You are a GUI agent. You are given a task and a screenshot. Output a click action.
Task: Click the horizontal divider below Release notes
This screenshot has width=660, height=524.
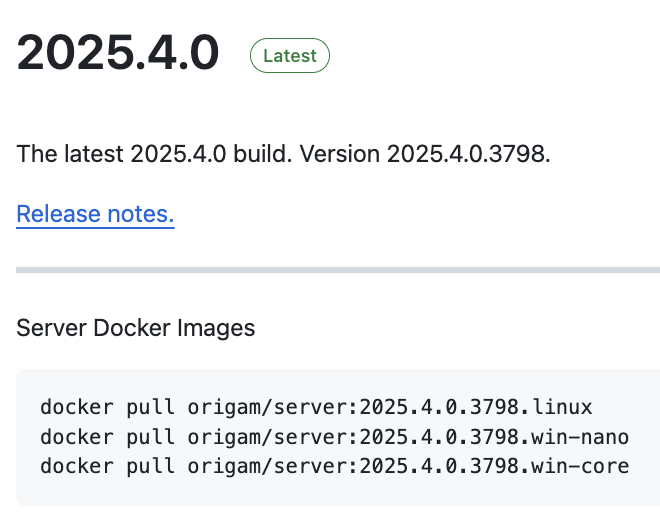tap(338, 270)
